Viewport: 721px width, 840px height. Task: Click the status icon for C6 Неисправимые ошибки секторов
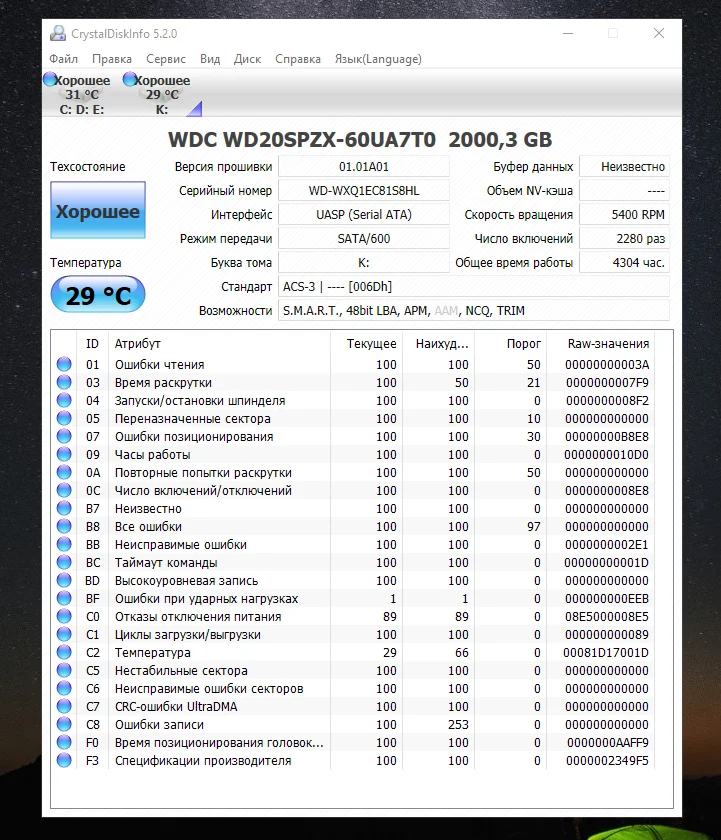pos(64,688)
